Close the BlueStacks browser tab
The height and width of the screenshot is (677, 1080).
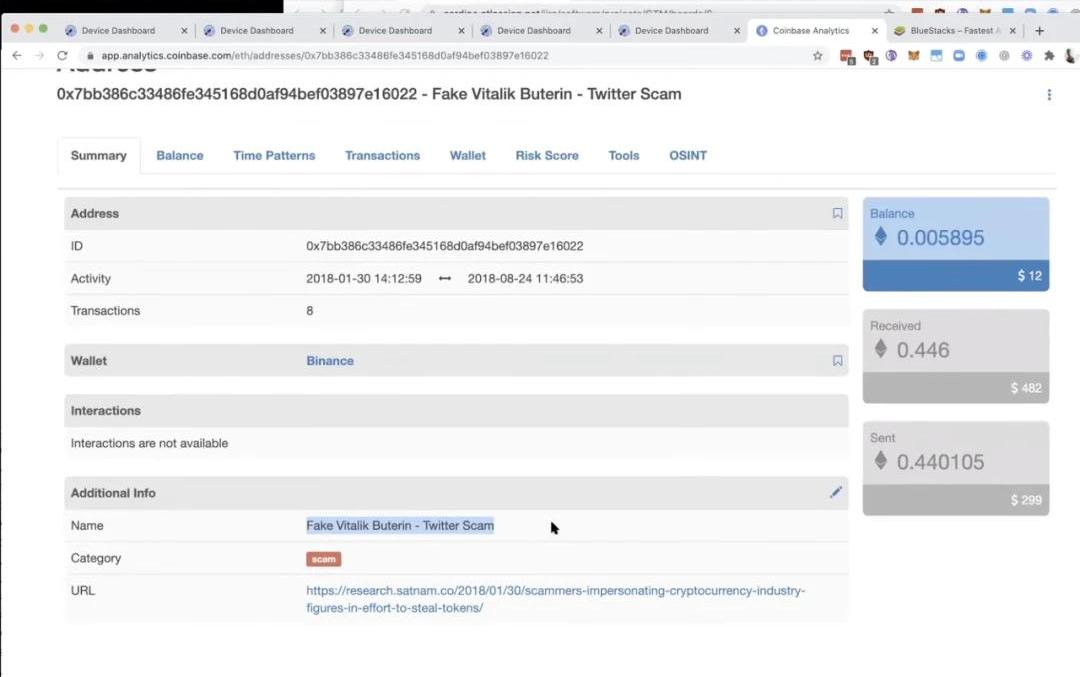click(1012, 31)
